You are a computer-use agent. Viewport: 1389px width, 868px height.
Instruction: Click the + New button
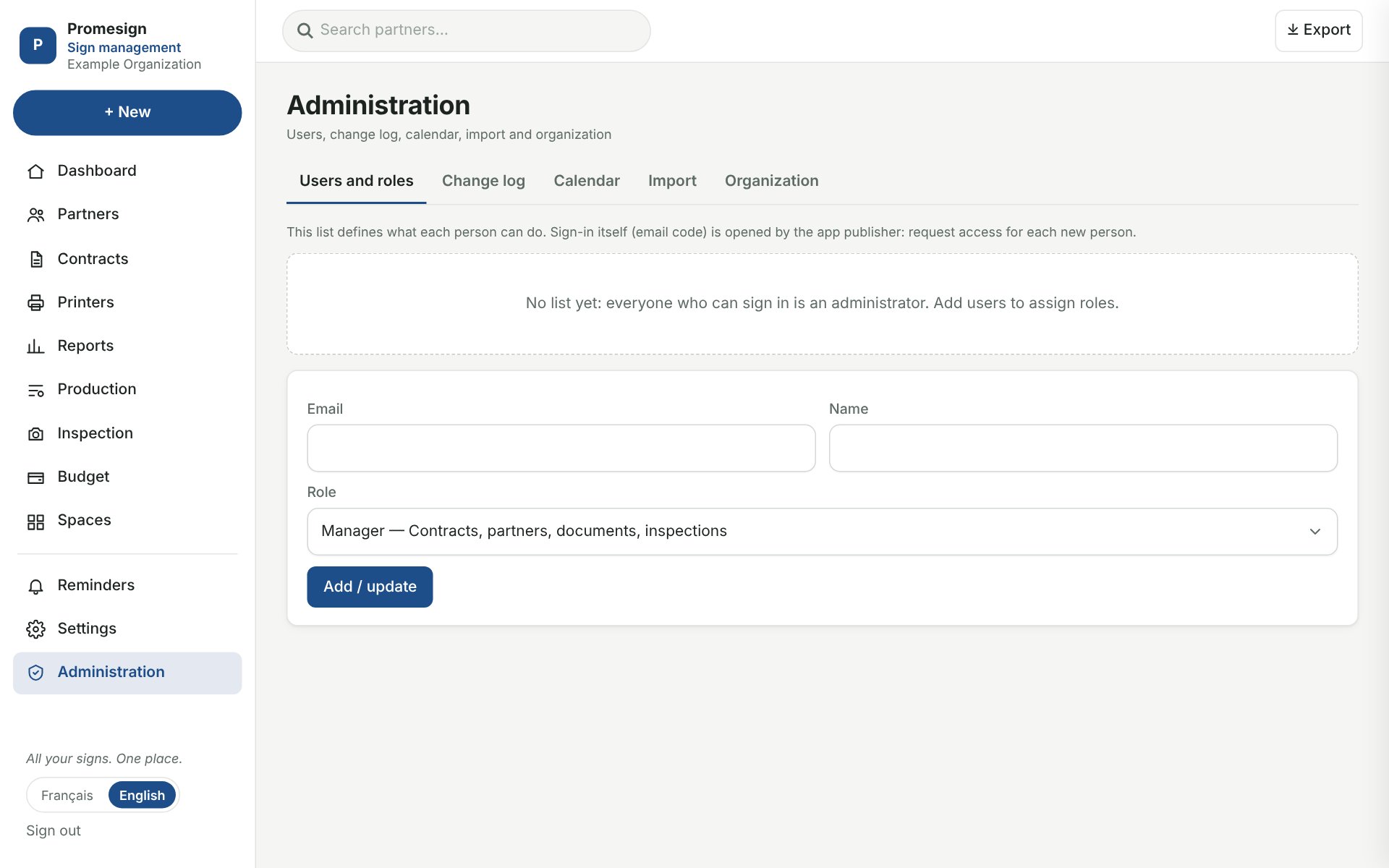click(x=127, y=113)
